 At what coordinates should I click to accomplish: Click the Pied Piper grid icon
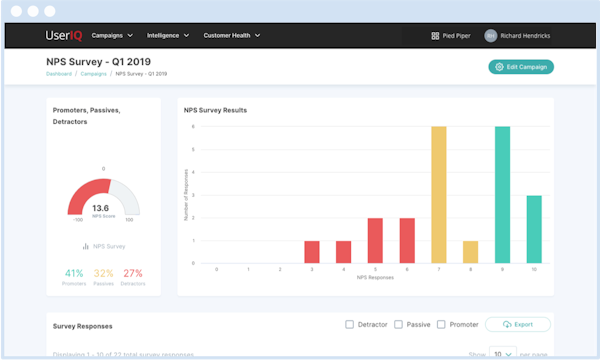click(435, 36)
